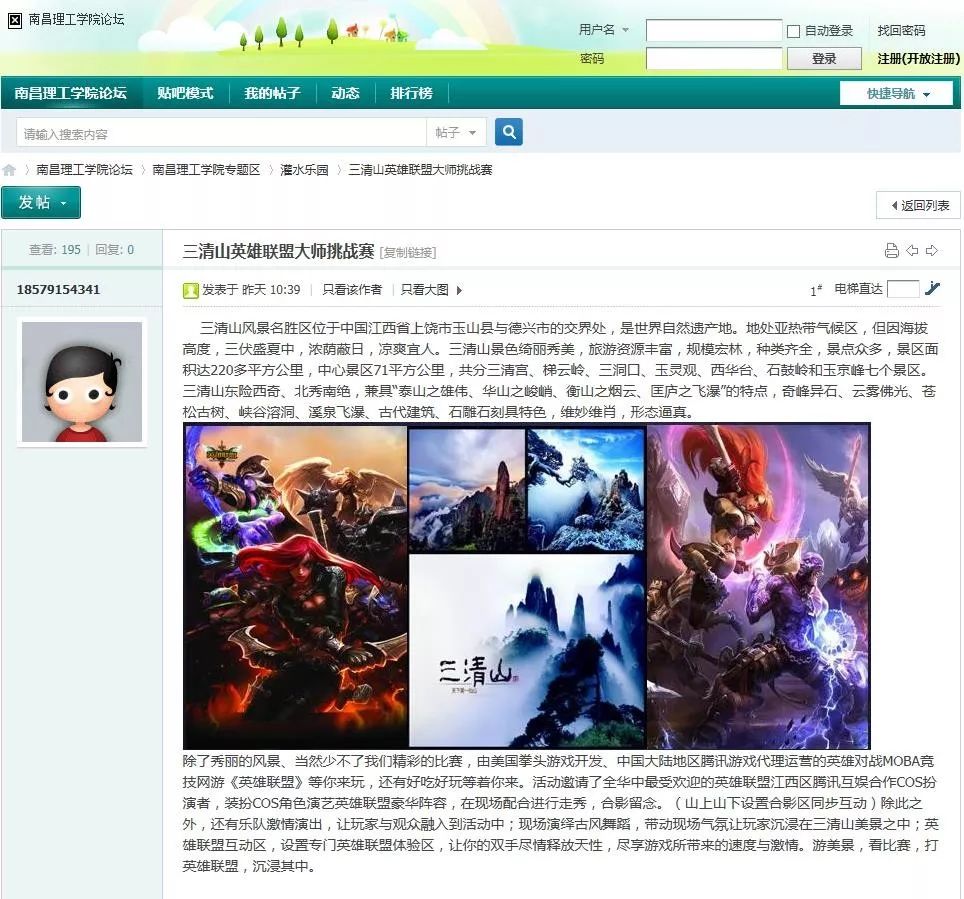This screenshot has height=899, width=964.
Task: Click the post title 三清山英雄联盟大师挑战赛
Action: [x=279, y=251]
